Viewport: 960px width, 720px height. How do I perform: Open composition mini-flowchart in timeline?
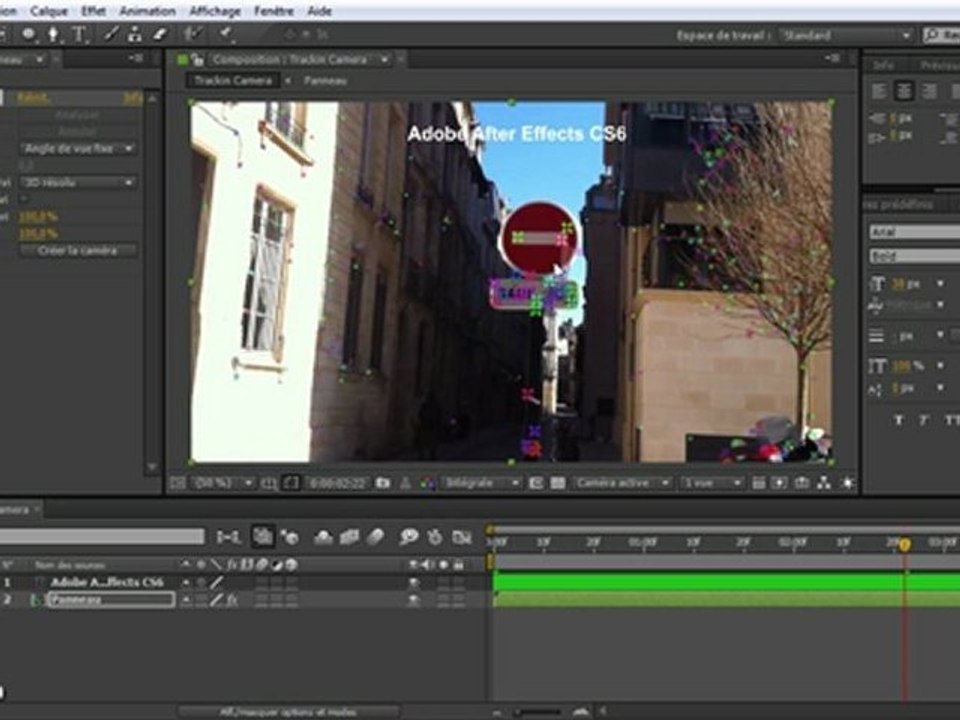[x=229, y=537]
